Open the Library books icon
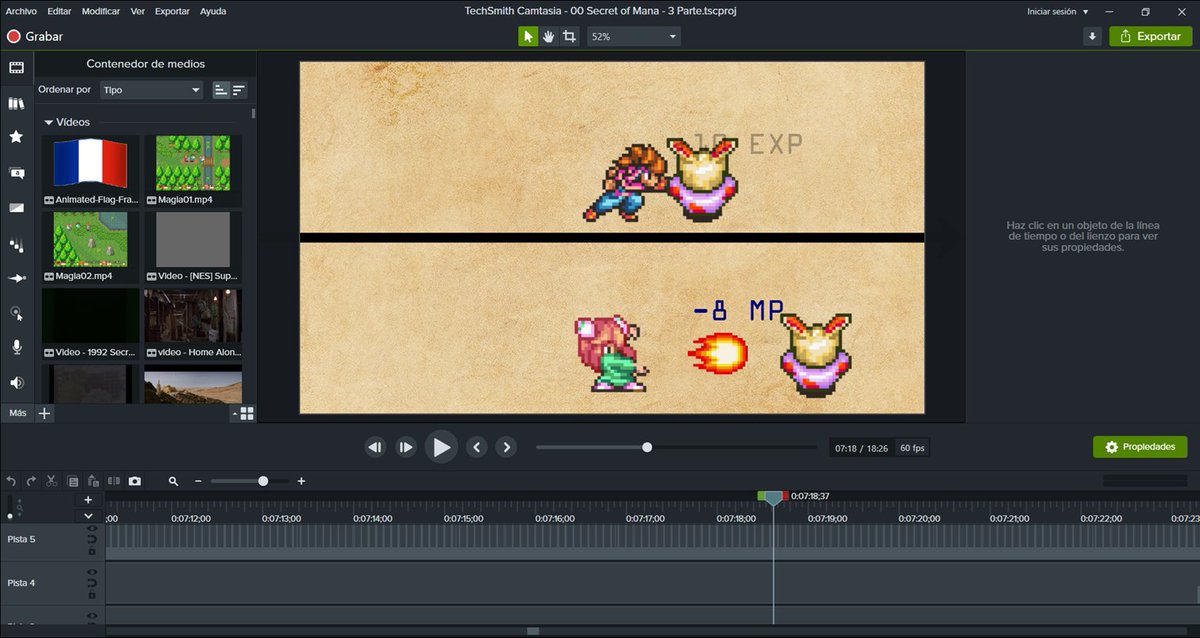This screenshot has width=1200, height=638. coord(16,103)
